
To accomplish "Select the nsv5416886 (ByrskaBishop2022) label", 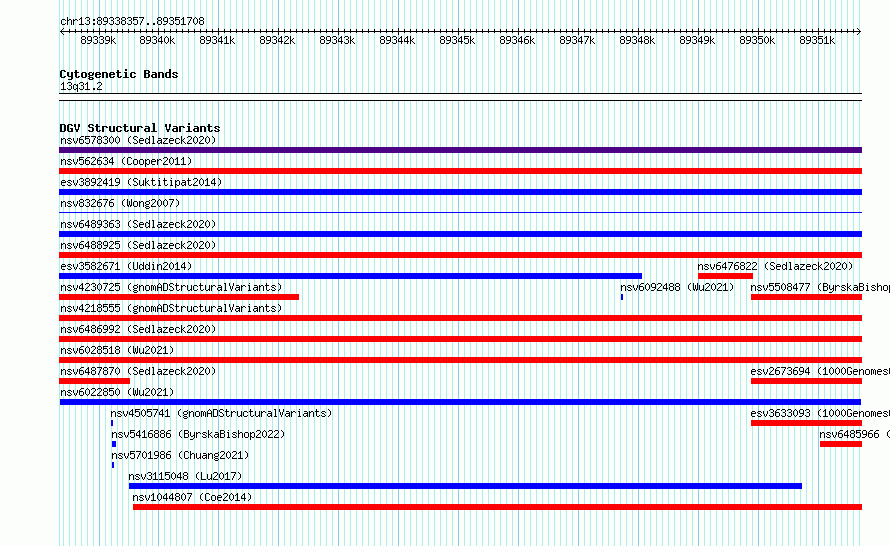I will pyautogui.click(x=198, y=434).
